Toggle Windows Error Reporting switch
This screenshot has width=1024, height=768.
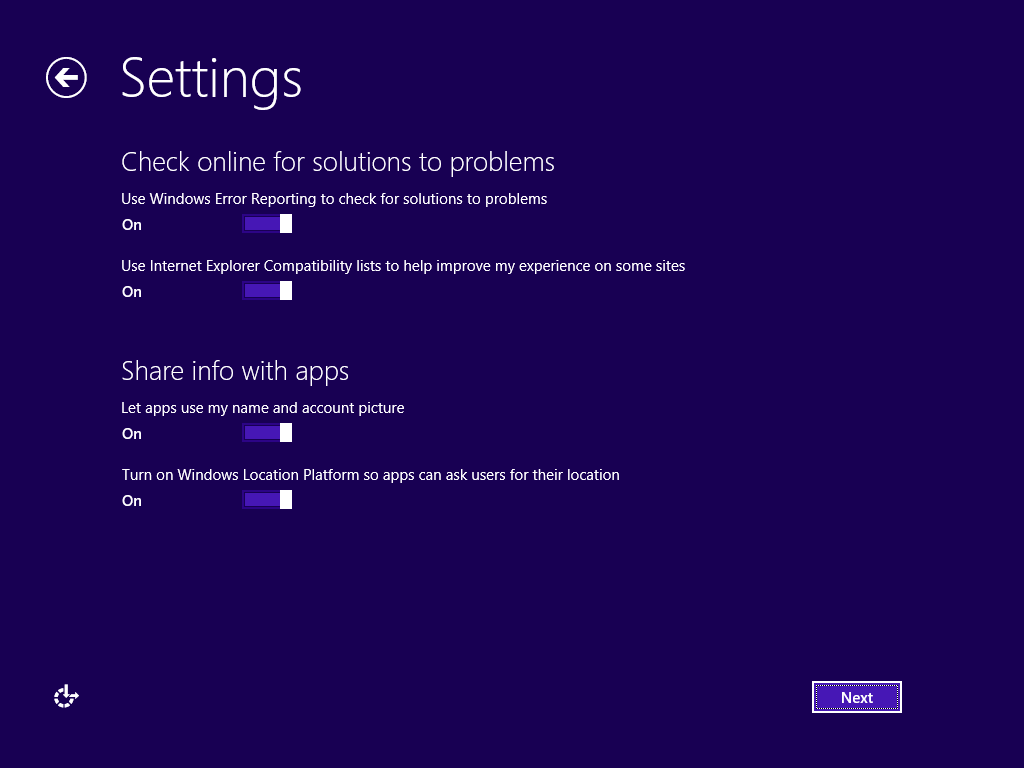pyautogui.click(x=266, y=224)
